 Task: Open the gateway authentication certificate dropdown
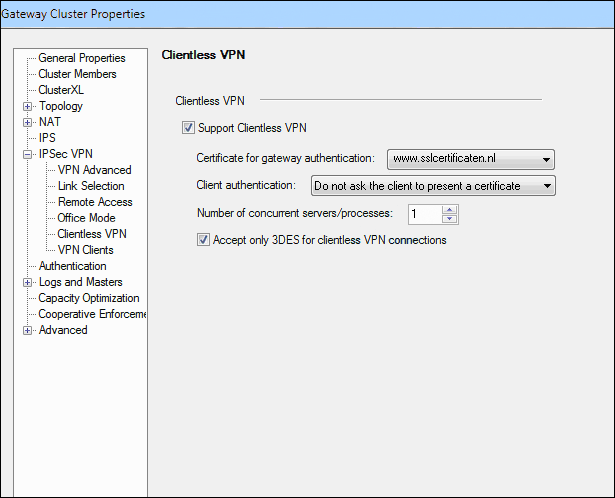click(x=471, y=159)
